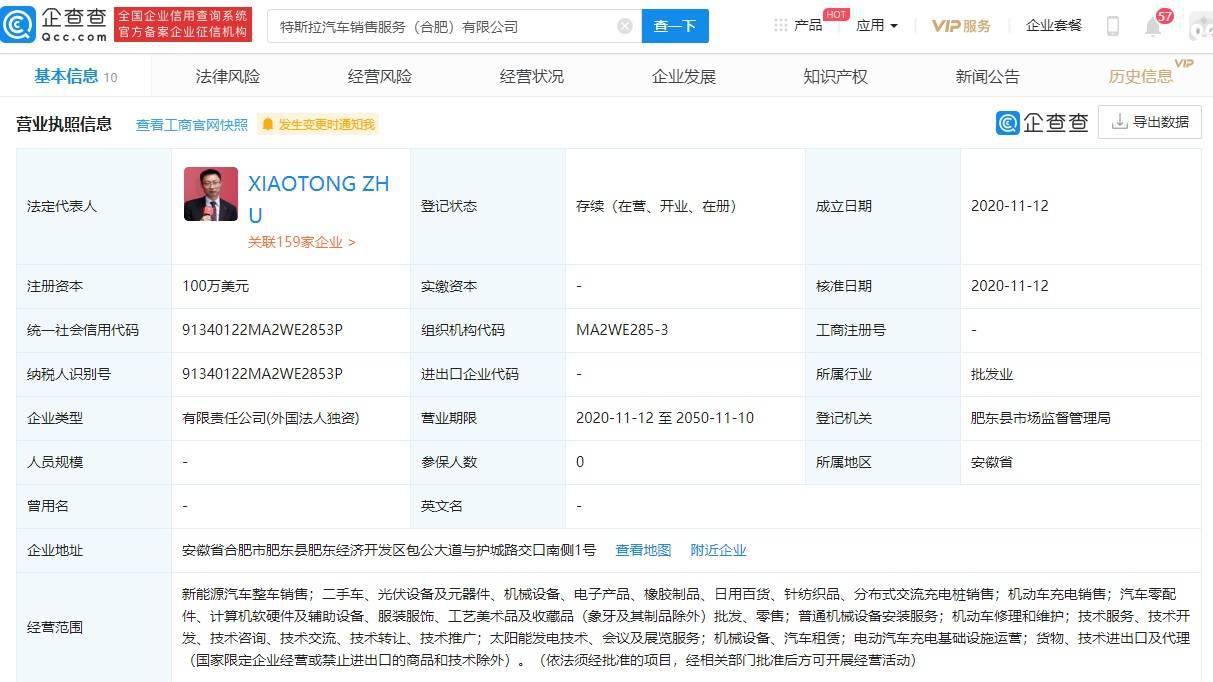
Task: Click the 企查查 logo beside the export button
Action: point(1042,122)
